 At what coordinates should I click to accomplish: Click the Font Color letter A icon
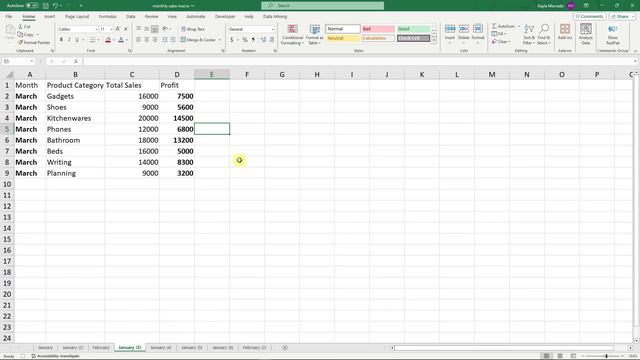point(121,40)
